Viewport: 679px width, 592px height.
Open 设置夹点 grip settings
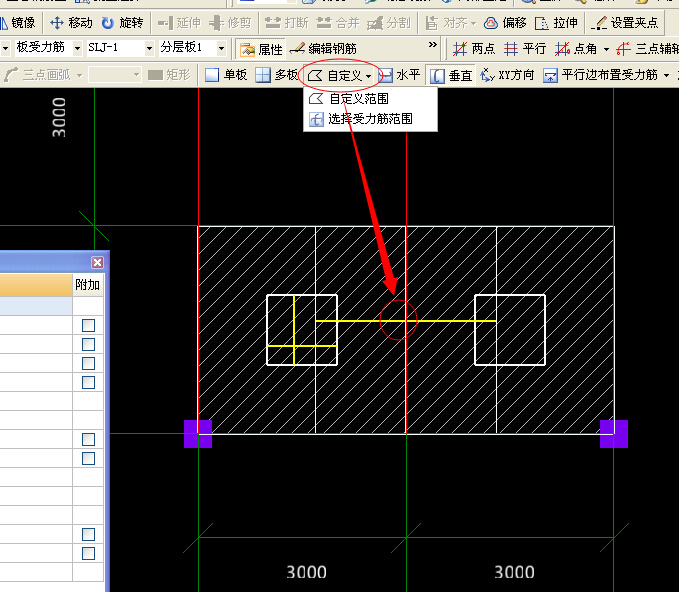pos(625,23)
